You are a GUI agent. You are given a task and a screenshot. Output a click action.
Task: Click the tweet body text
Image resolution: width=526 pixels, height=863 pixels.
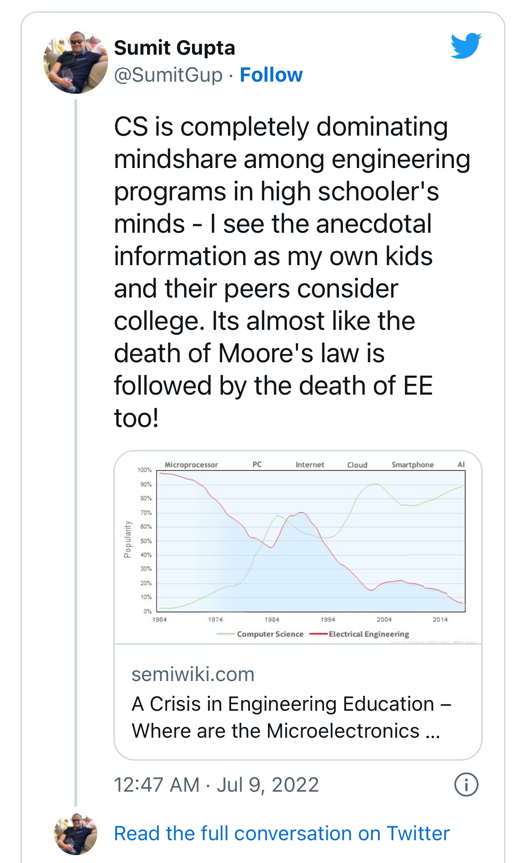coord(292,272)
